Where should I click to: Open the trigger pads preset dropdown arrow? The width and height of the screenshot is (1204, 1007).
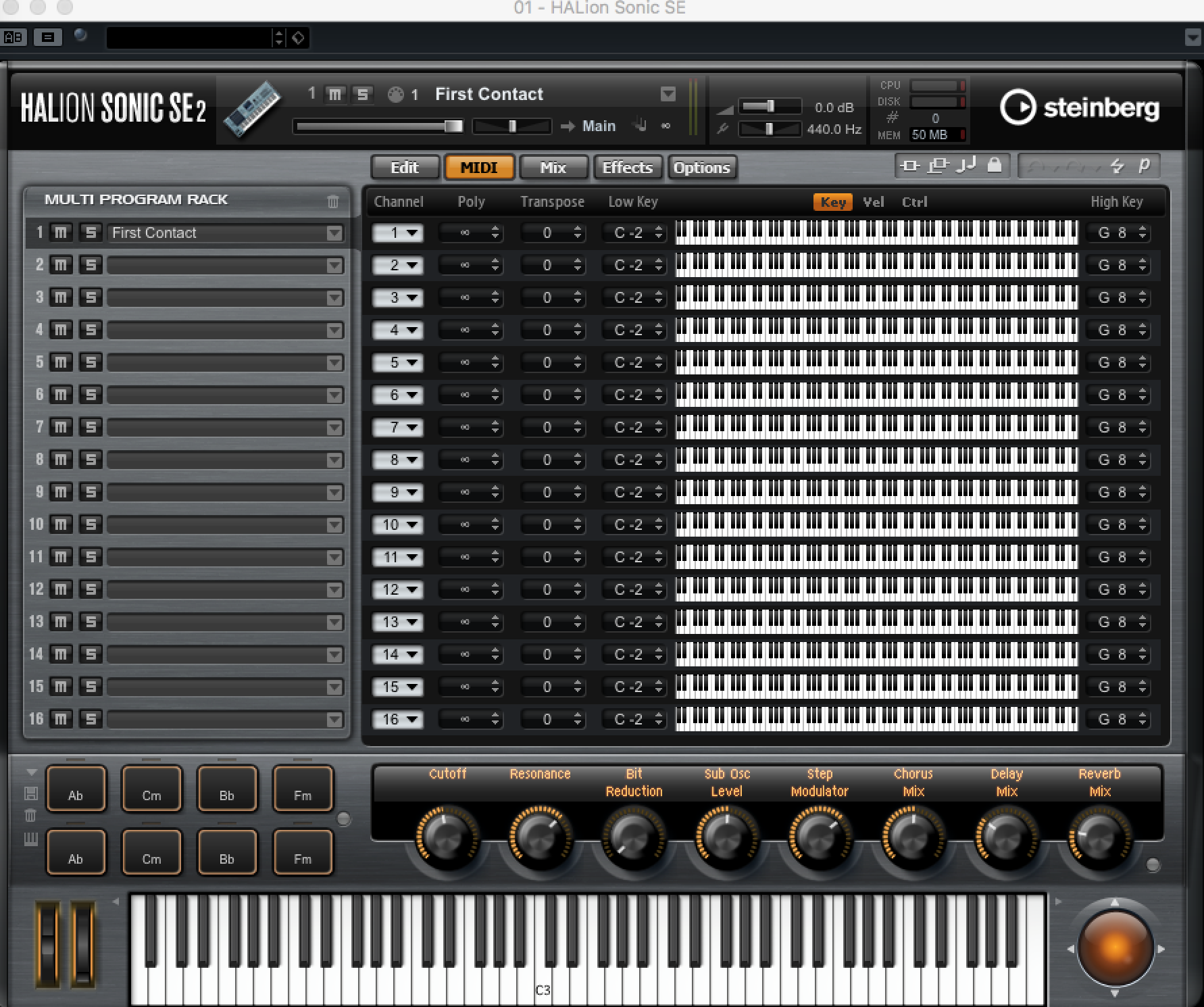(x=31, y=772)
